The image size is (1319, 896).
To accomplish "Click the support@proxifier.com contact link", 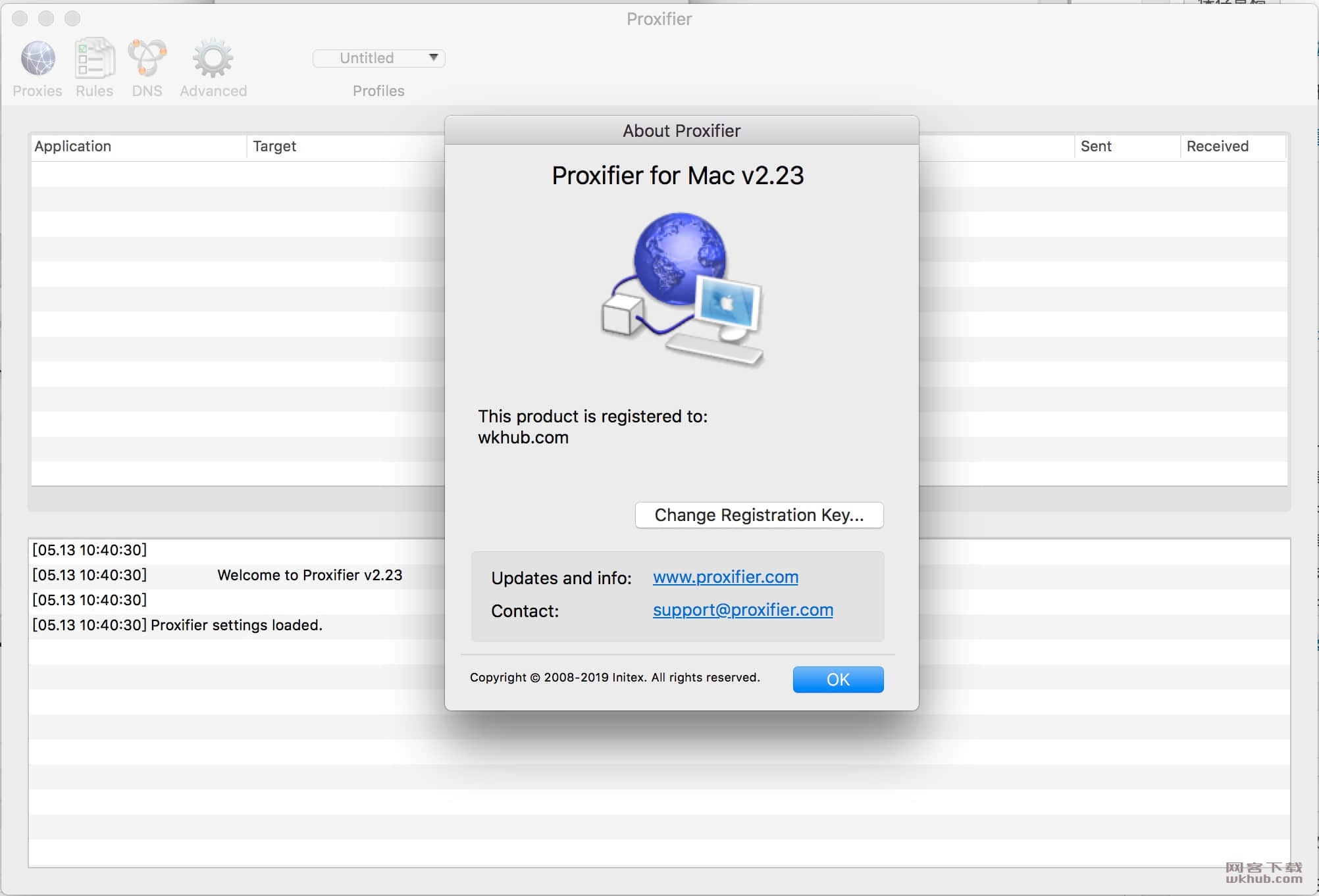I will (x=742, y=610).
